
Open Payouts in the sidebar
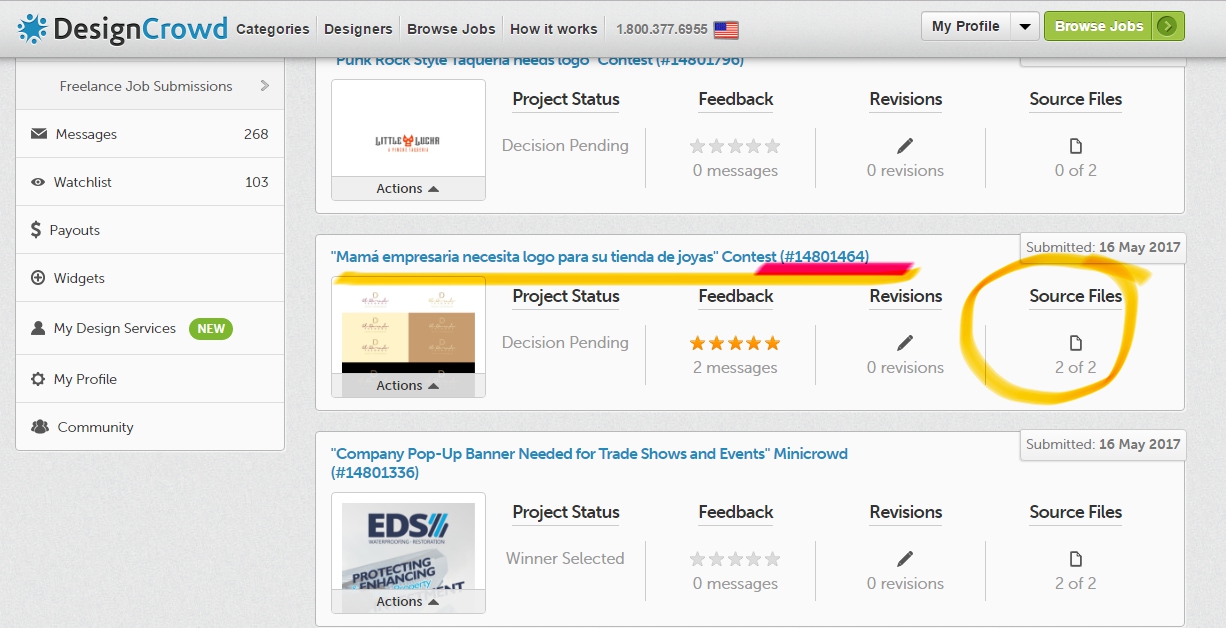pyautogui.click(x=150, y=230)
